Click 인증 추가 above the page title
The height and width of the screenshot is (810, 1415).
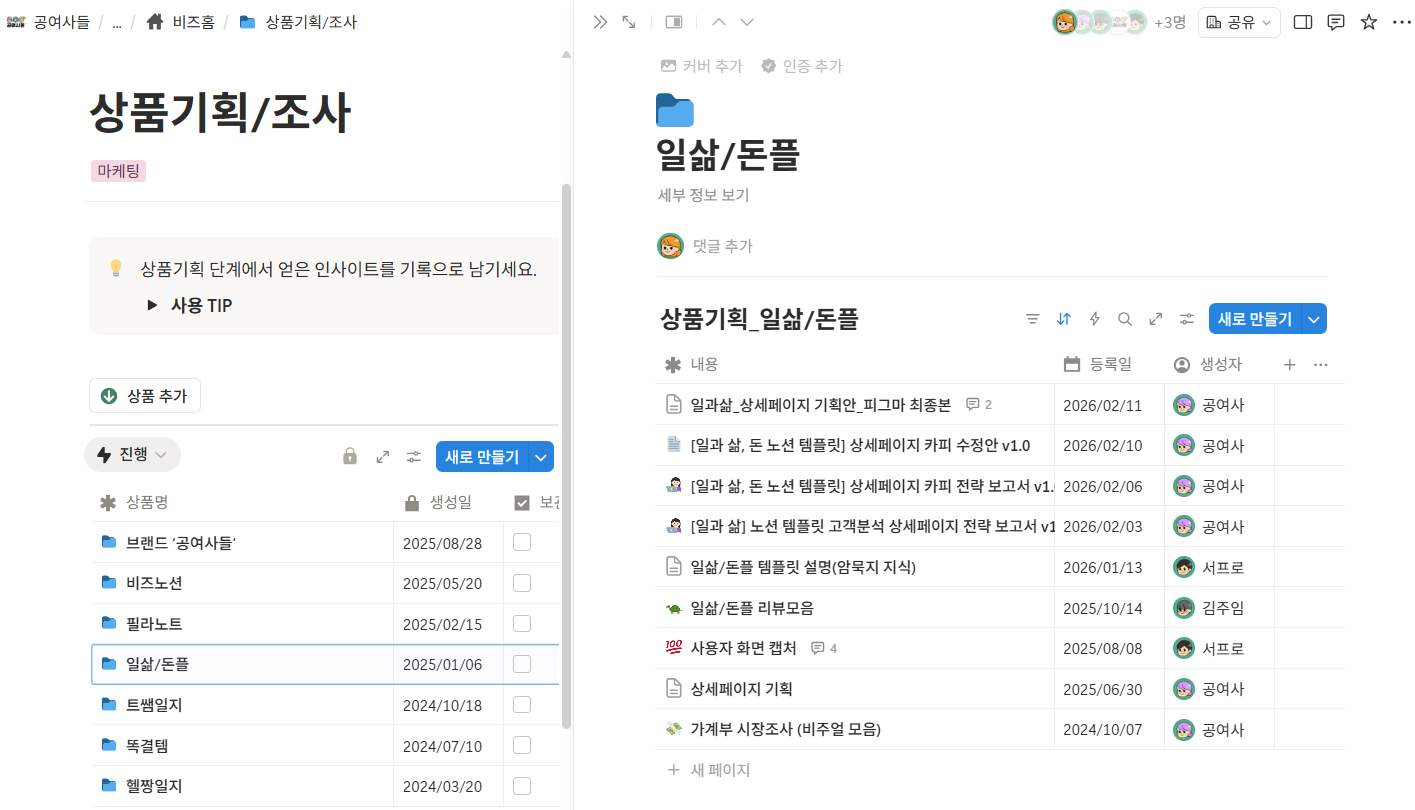[x=801, y=66]
